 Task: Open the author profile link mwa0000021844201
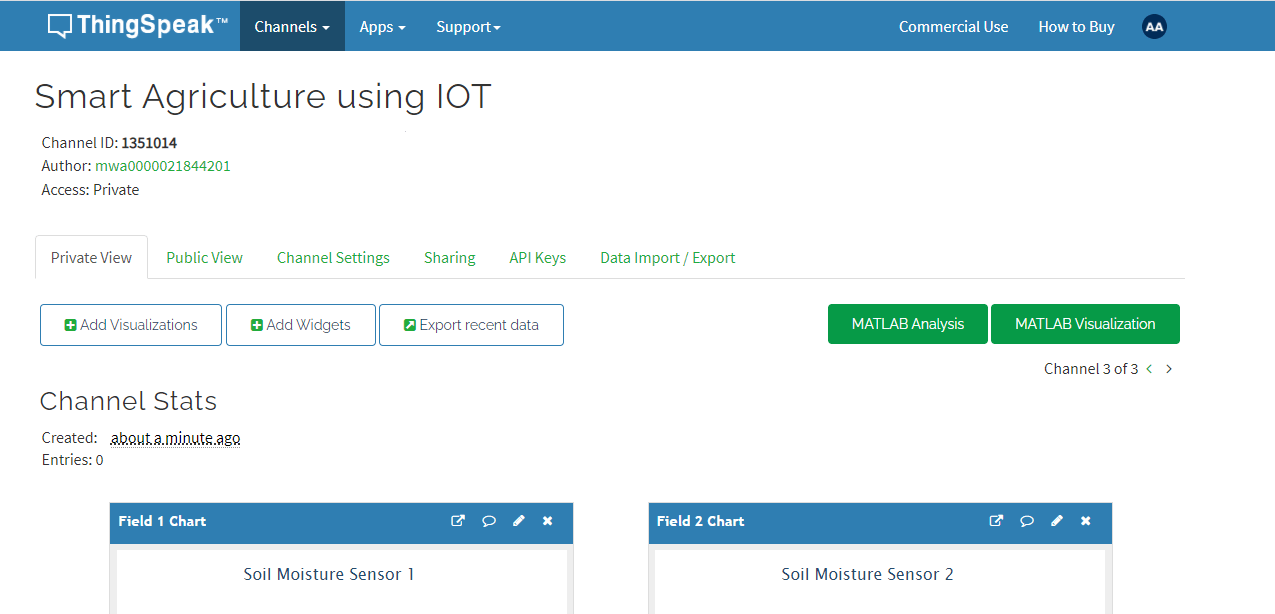162,166
